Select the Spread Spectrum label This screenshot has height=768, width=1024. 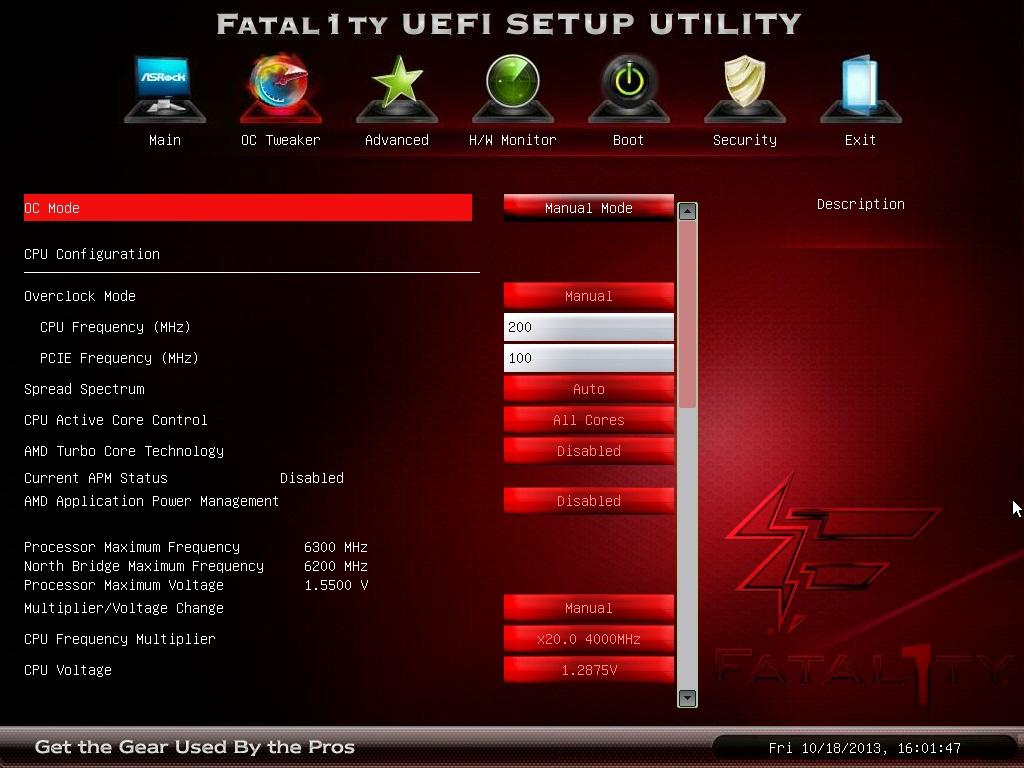(84, 389)
